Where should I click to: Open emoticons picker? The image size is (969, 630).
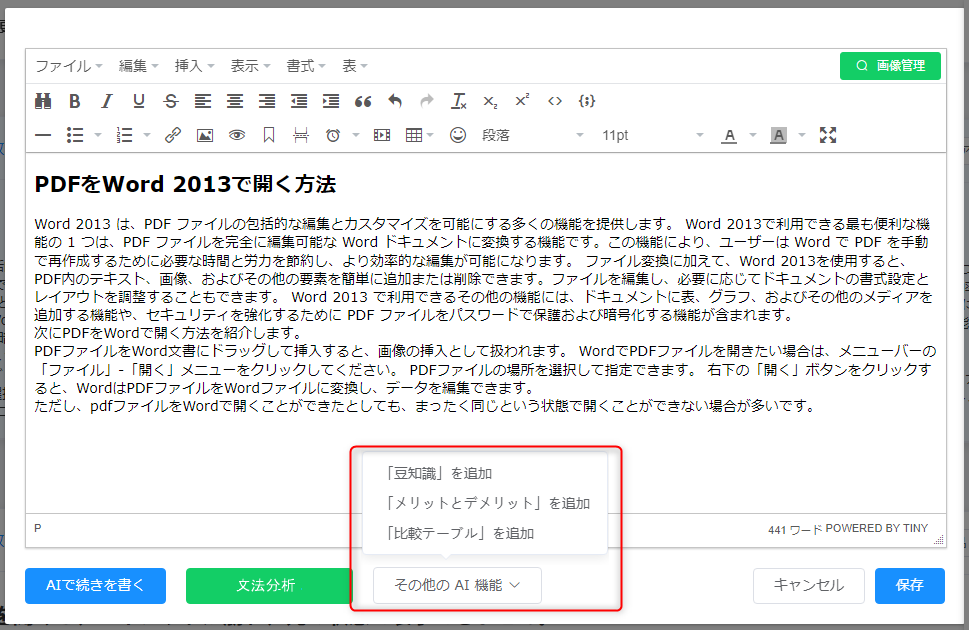(458, 135)
